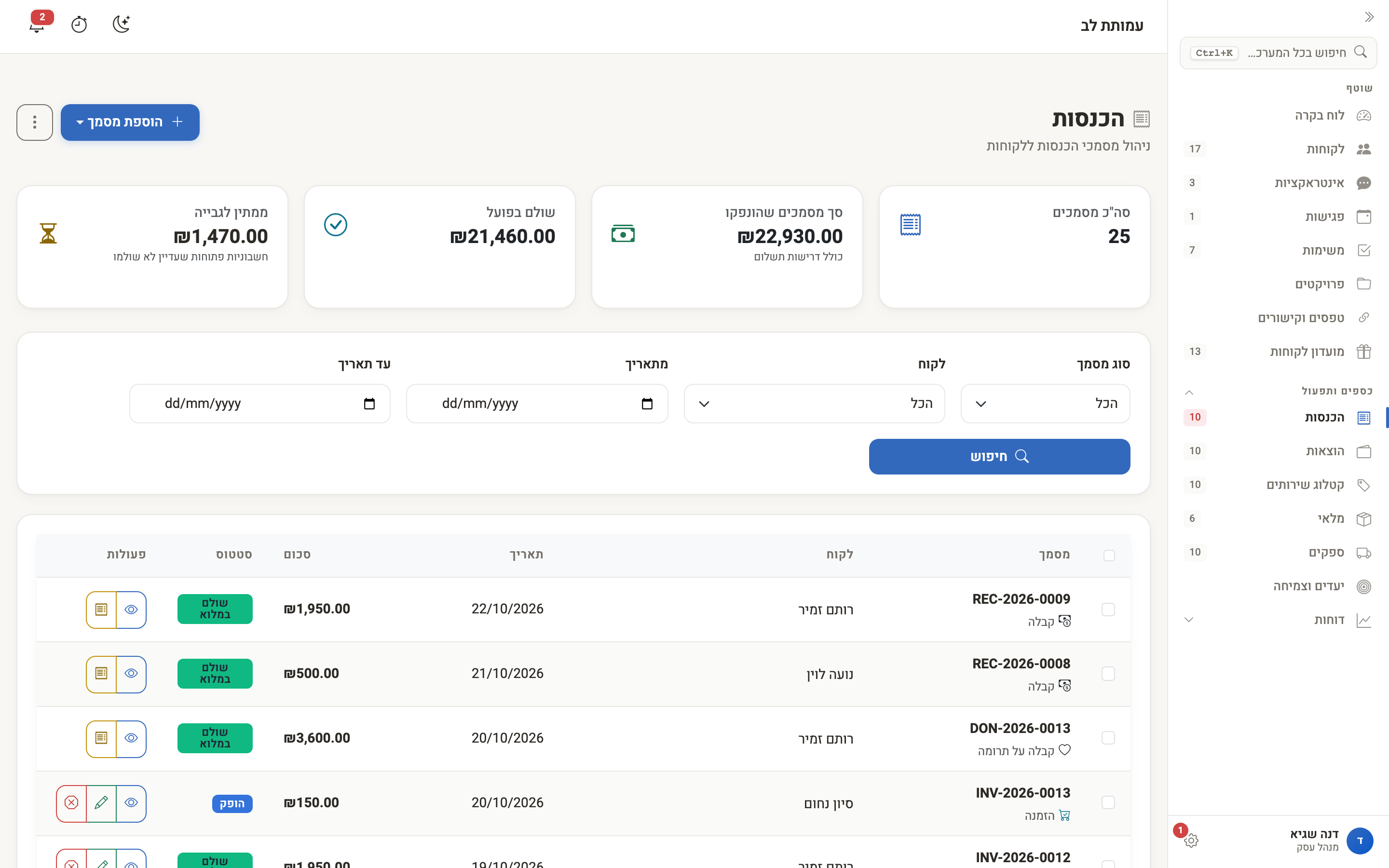Collapse the כספים ותפעול section
Viewport: 1389px width, 868px height.
pos(1189,392)
